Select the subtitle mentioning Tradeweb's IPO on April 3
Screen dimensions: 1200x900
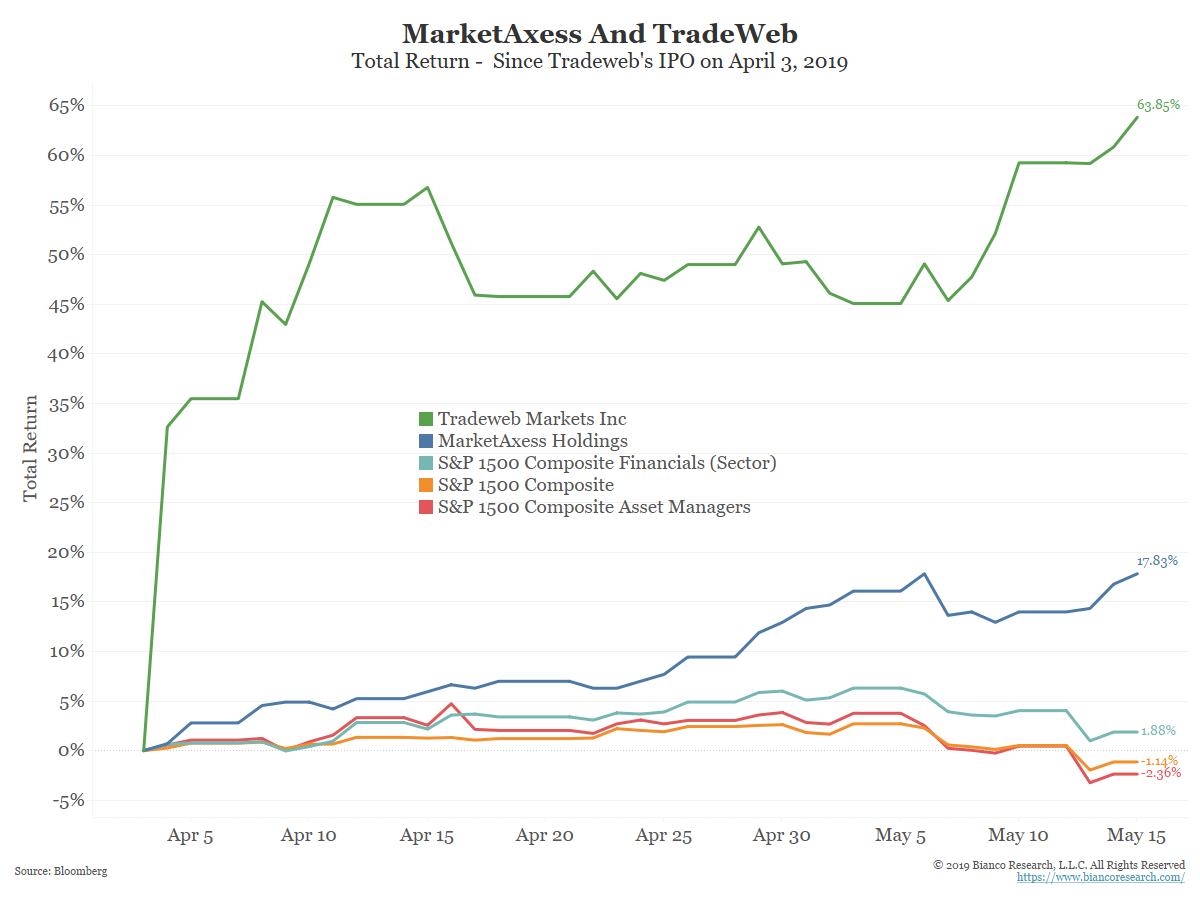[x=600, y=62]
